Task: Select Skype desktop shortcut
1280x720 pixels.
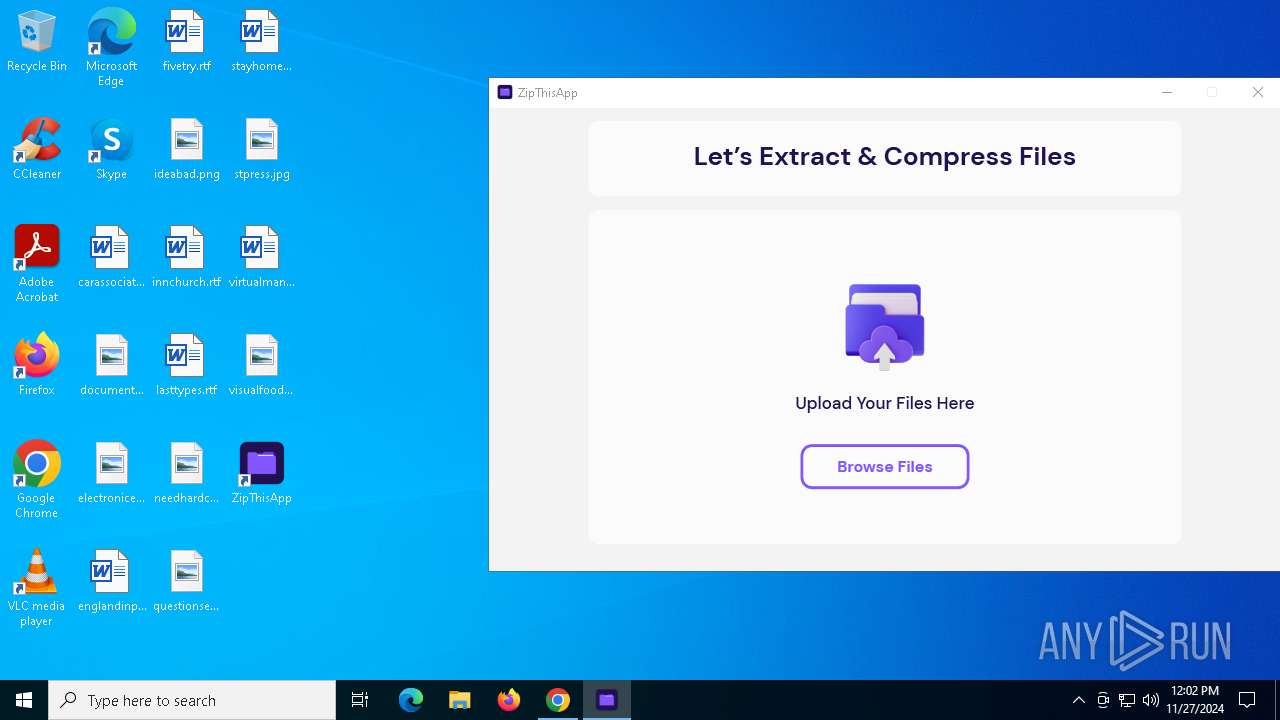Action: pyautogui.click(x=111, y=150)
